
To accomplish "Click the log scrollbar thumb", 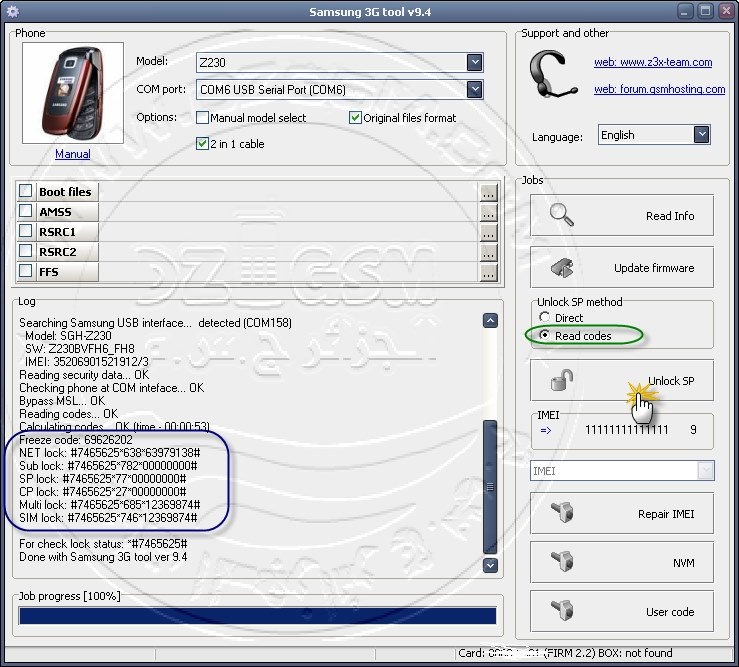I will (490, 486).
